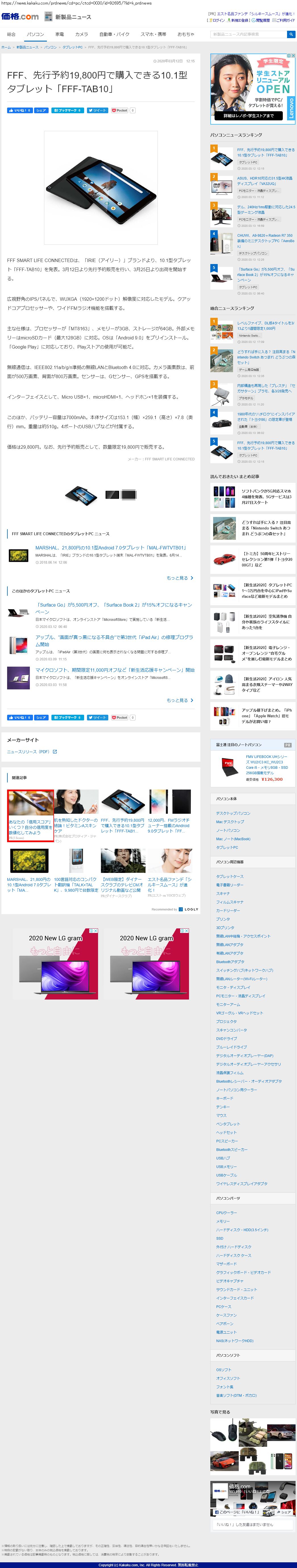The height and width of the screenshot is (1568, 297).
Task: Open the 自動車・バイク tab
Action: 115,34
